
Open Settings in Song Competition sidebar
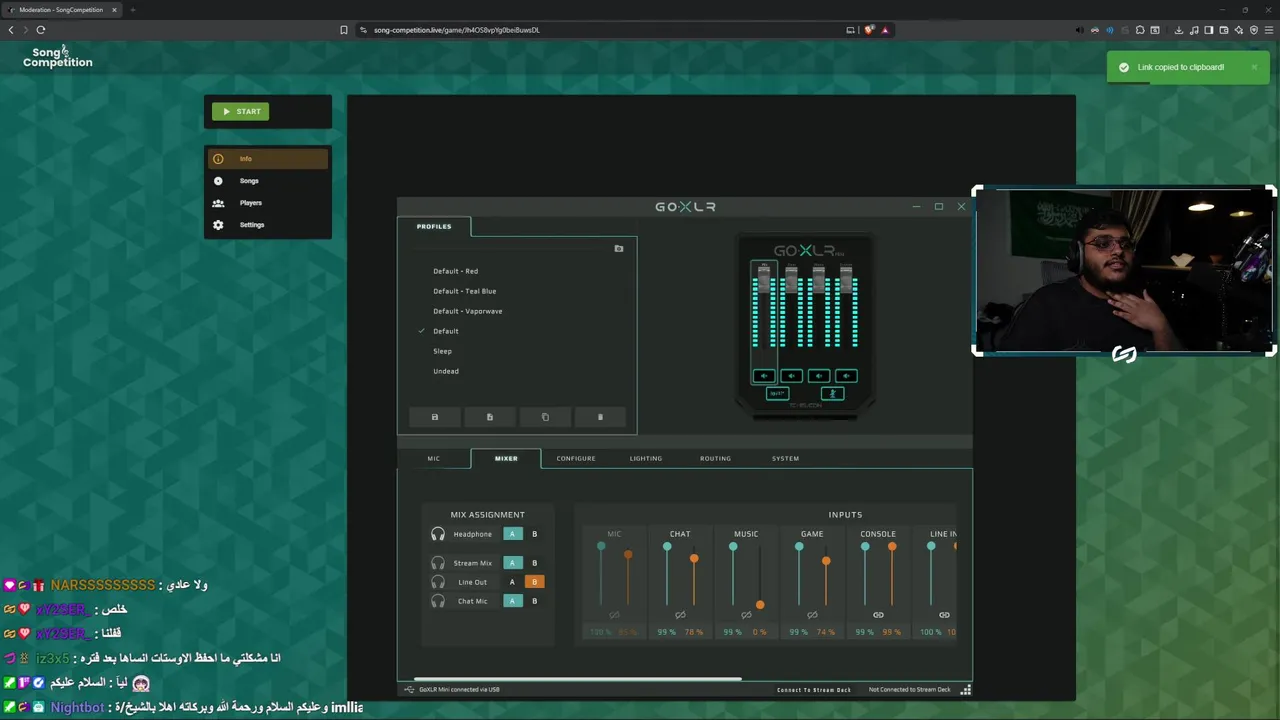(268, 225)
